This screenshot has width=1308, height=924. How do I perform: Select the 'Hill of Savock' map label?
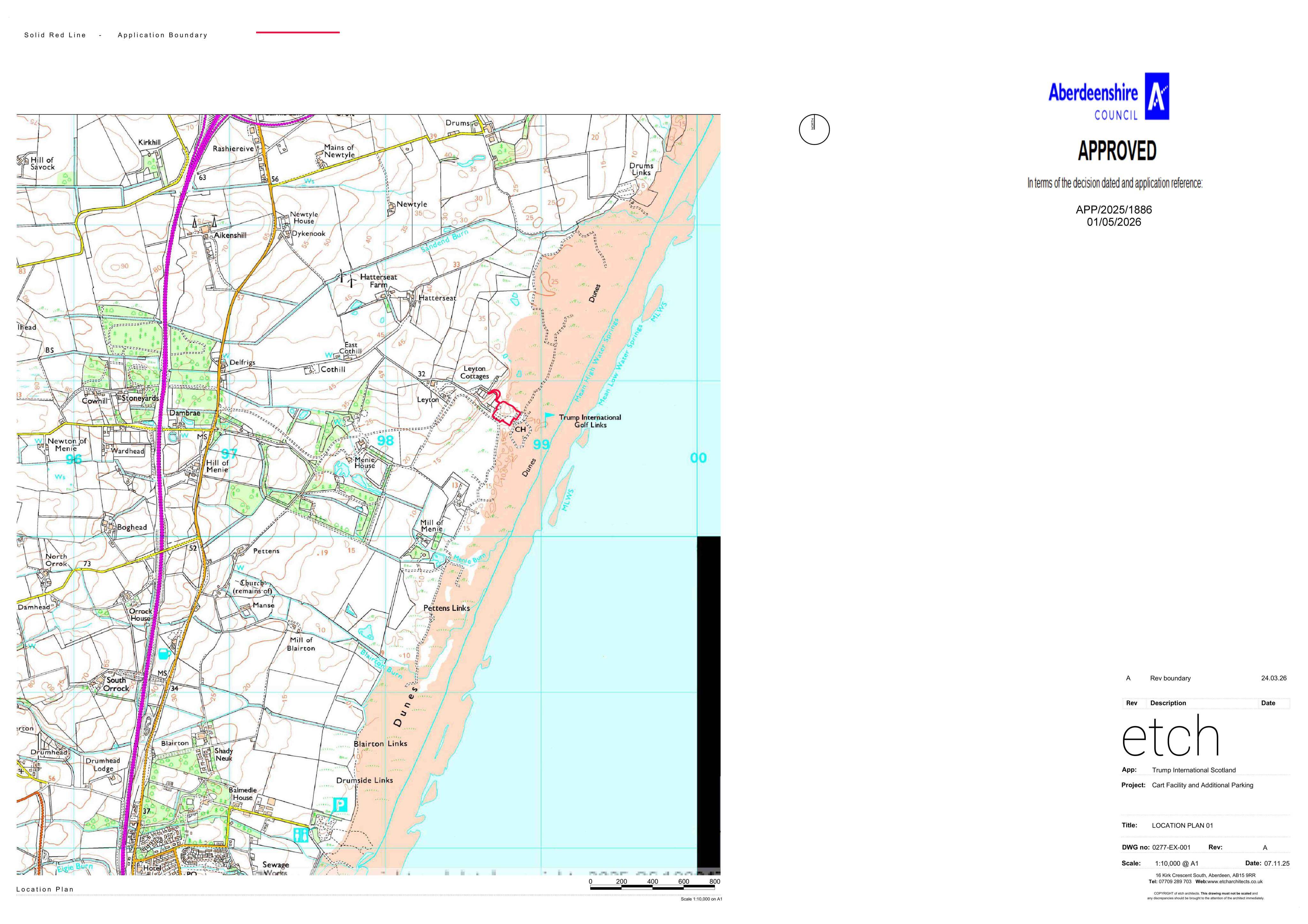[42, 163]
